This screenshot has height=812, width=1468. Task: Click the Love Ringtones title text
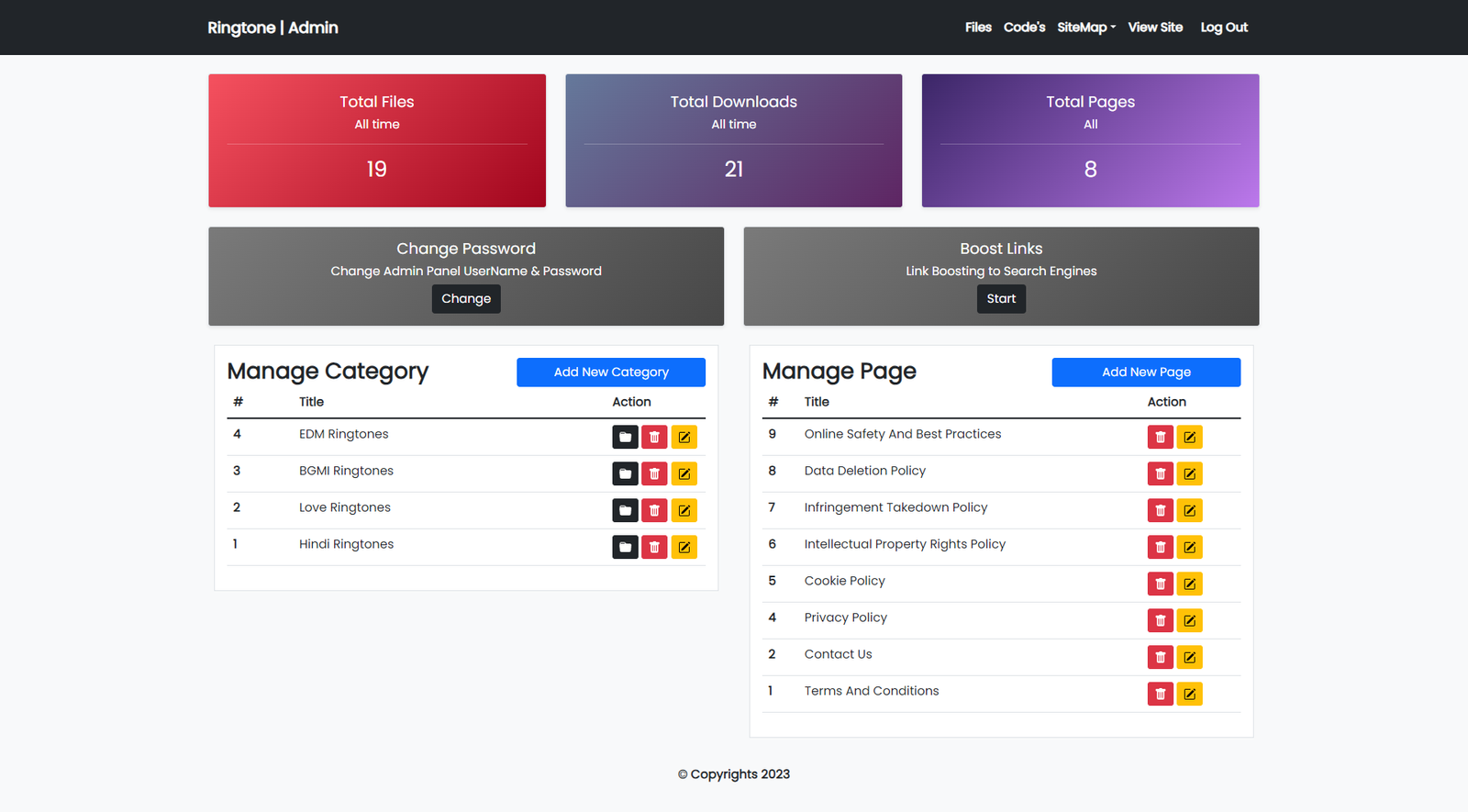pos(345,507)
